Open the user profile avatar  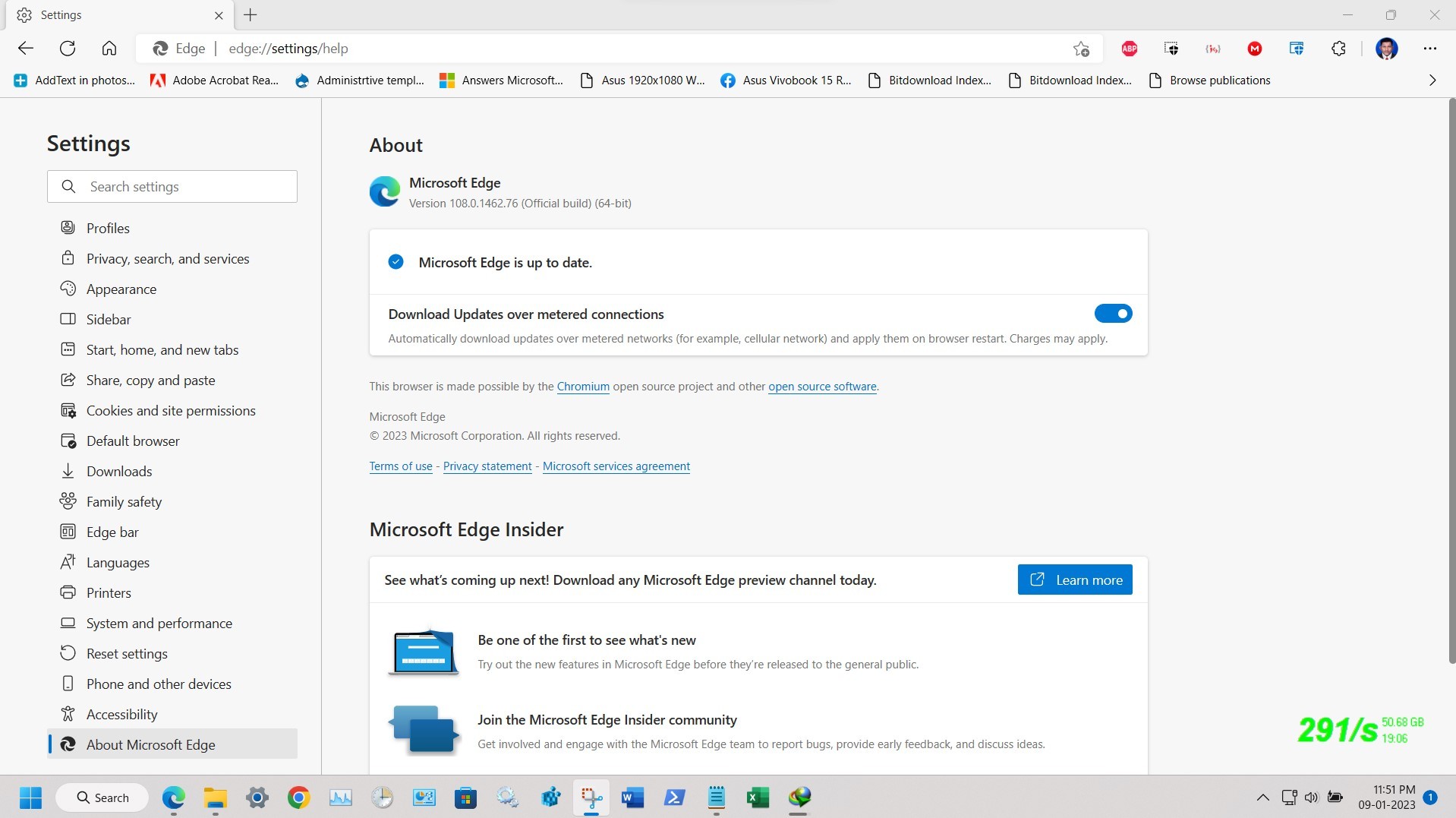1387,49
